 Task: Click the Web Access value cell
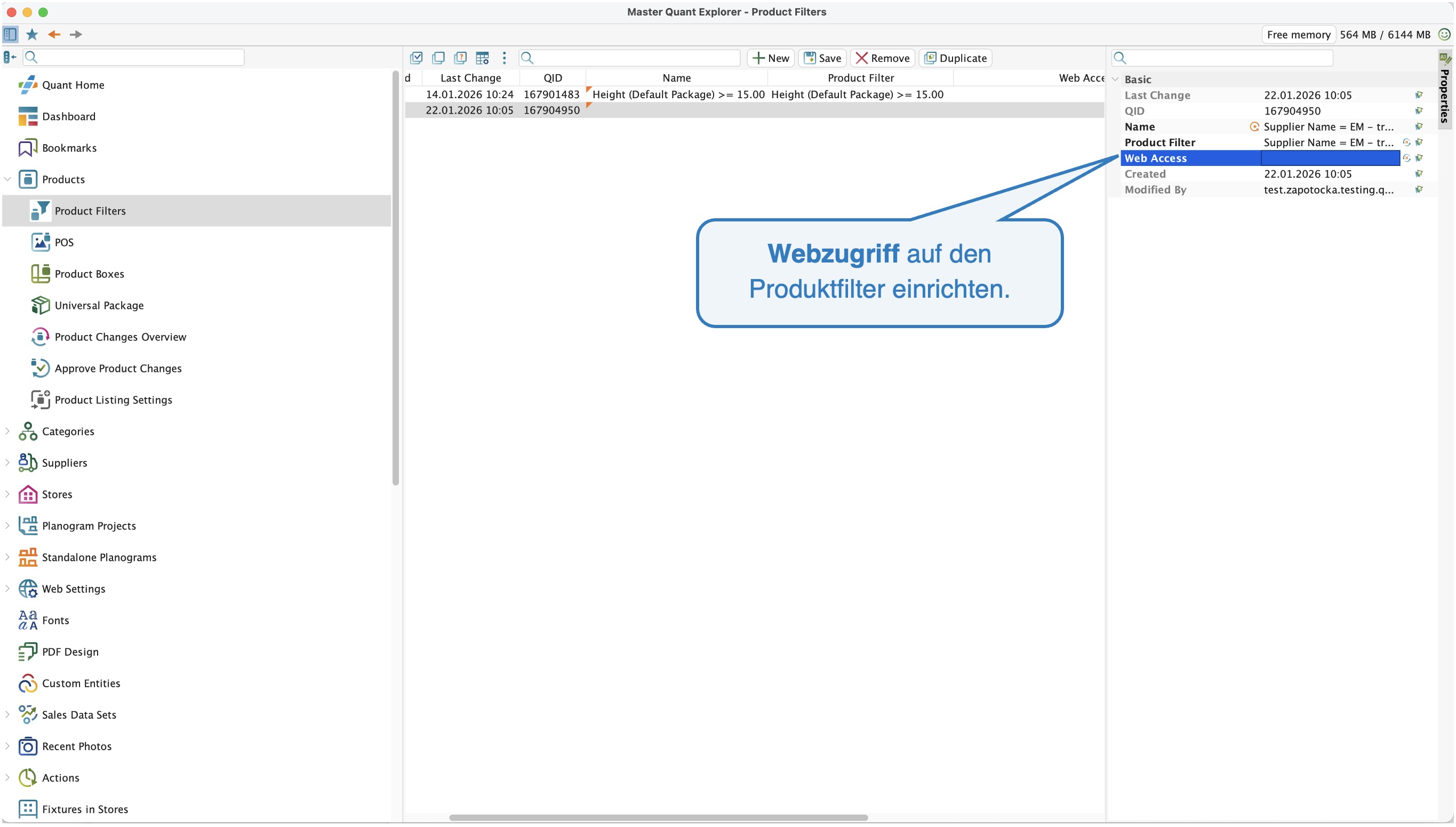point(1330,158)
